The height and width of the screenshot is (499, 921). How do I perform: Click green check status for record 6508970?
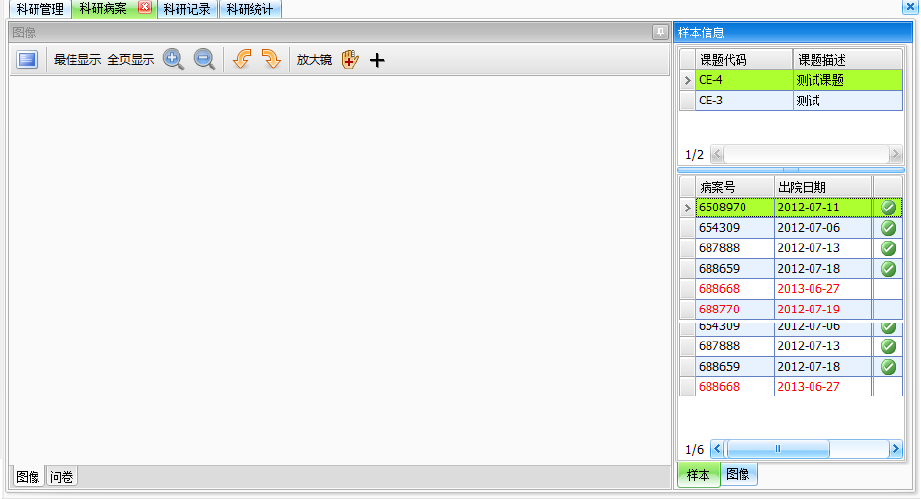click(x=888, y=207)
